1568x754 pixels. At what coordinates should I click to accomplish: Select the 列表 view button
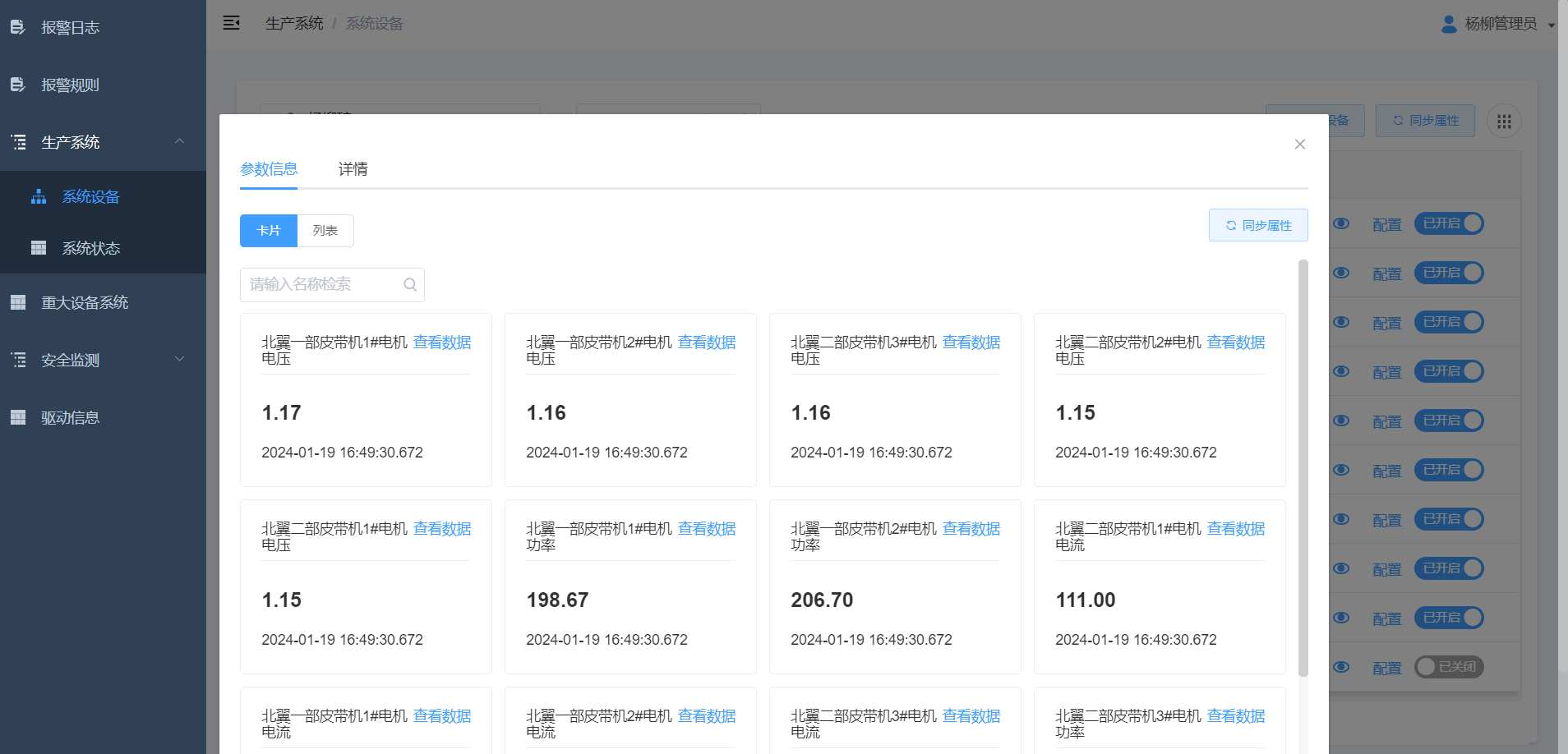tap(325, 231)
